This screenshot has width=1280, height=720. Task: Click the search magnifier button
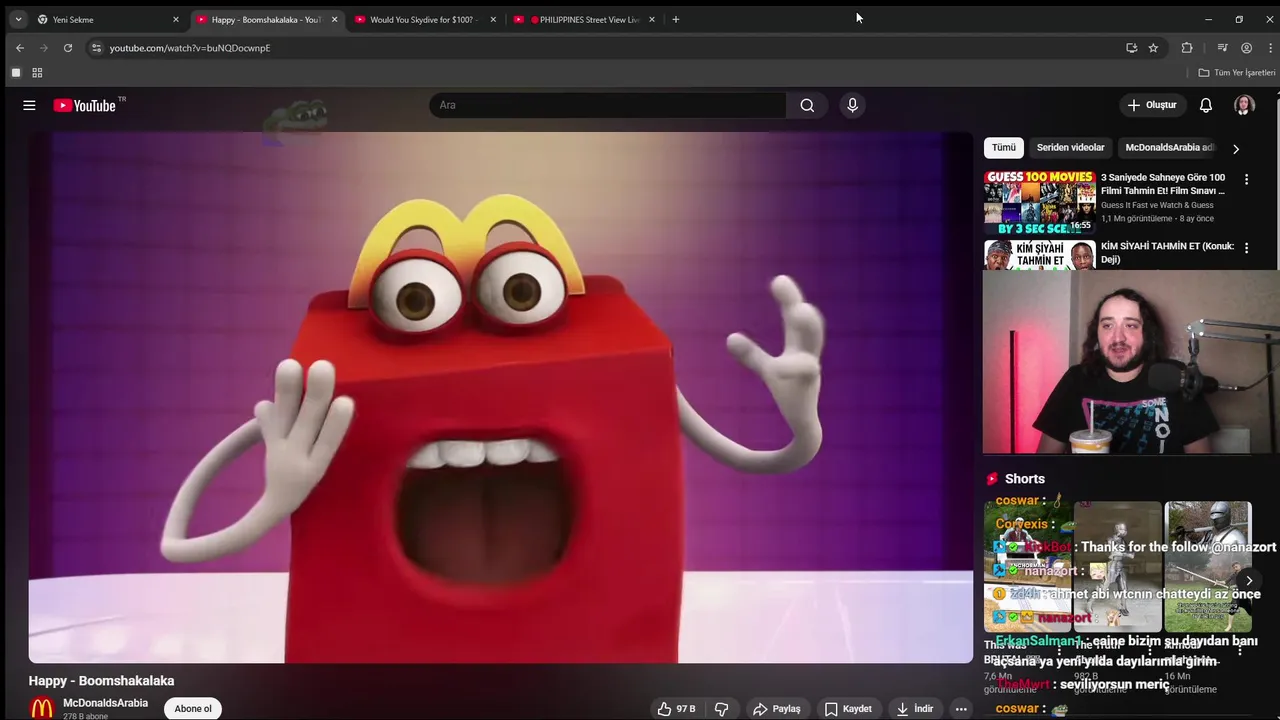(x=807, y=105)
